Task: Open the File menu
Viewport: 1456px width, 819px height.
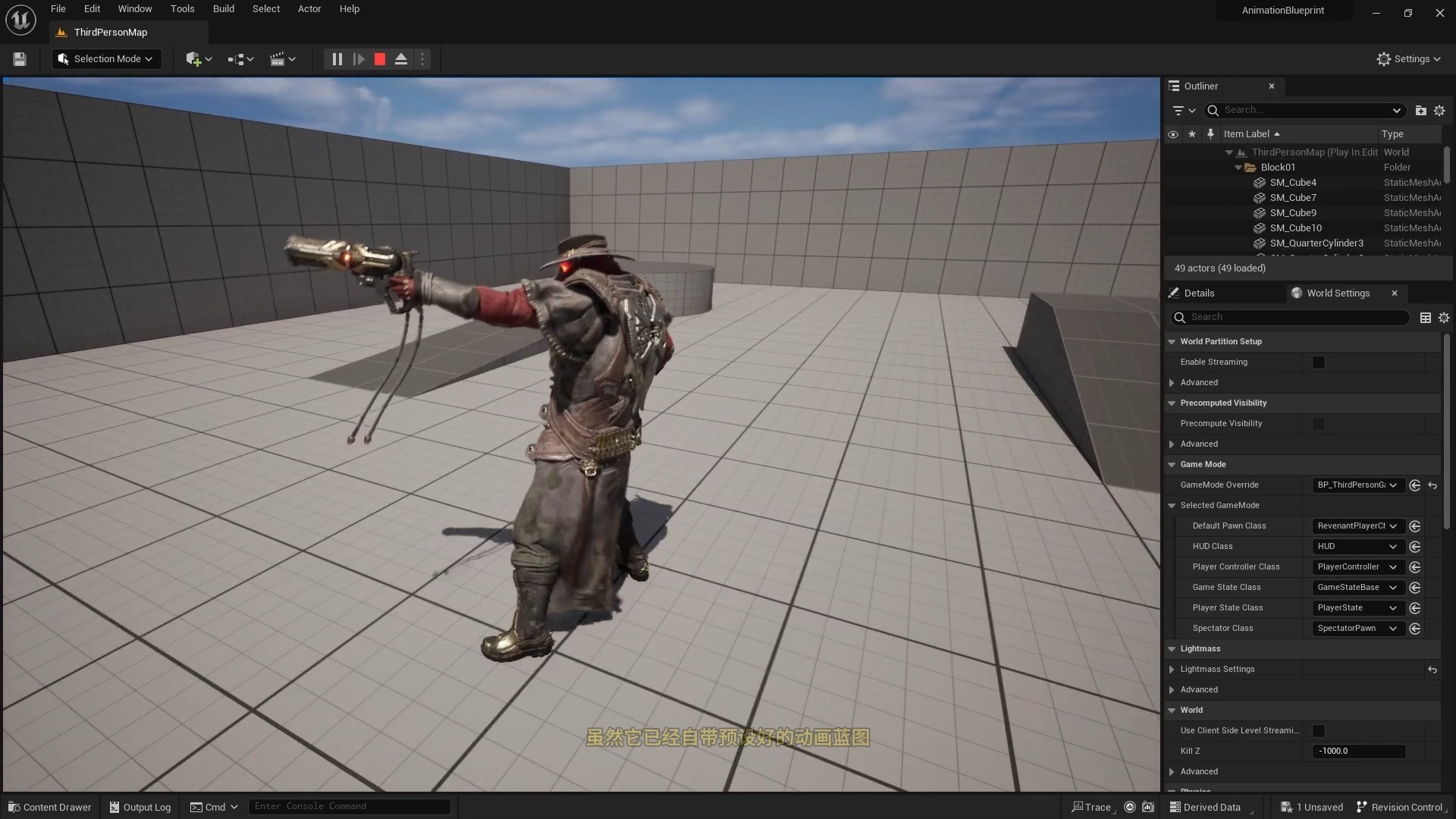Action: [58, 9]
